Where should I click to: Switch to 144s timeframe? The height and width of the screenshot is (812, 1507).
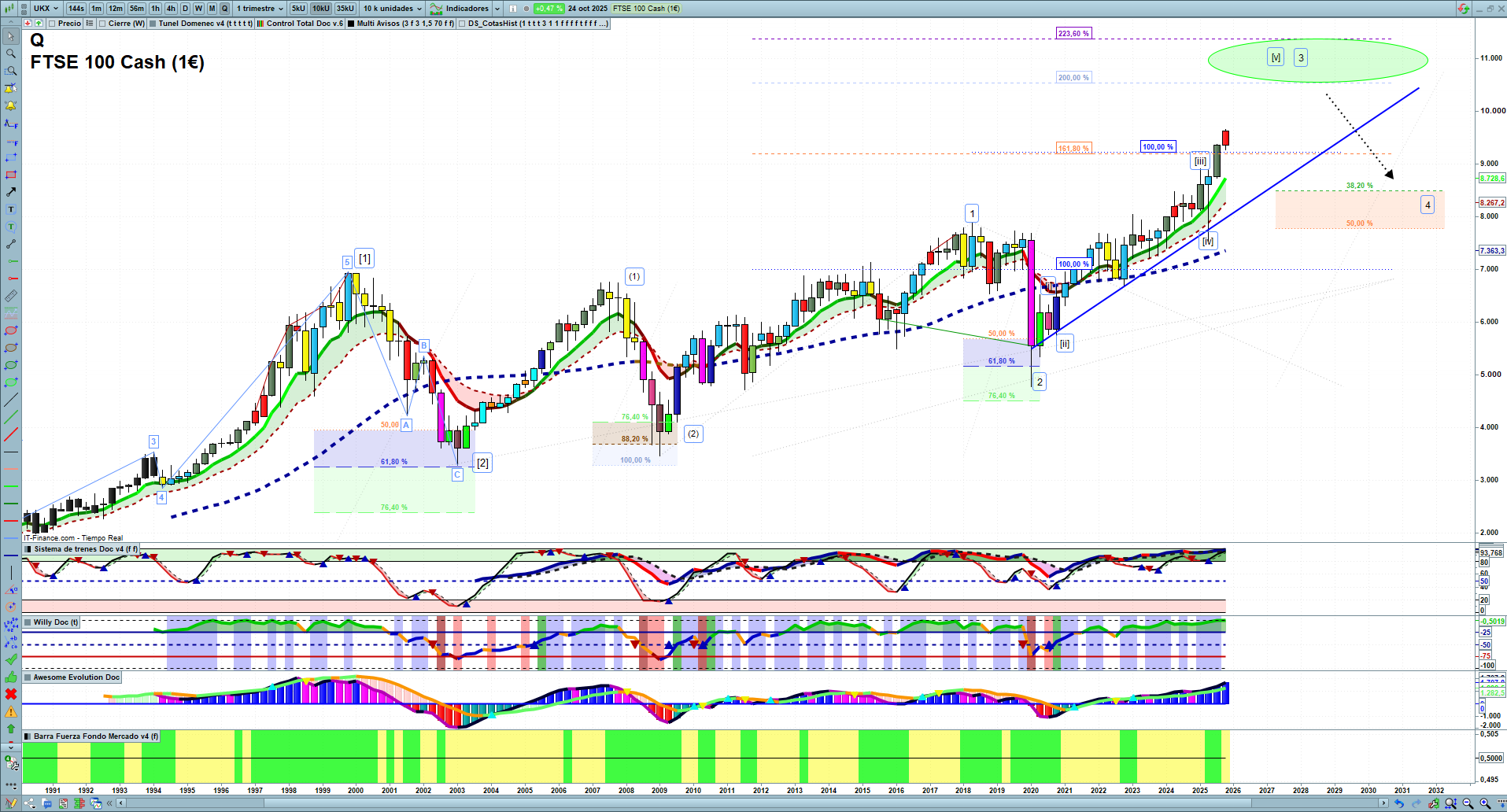76,9
